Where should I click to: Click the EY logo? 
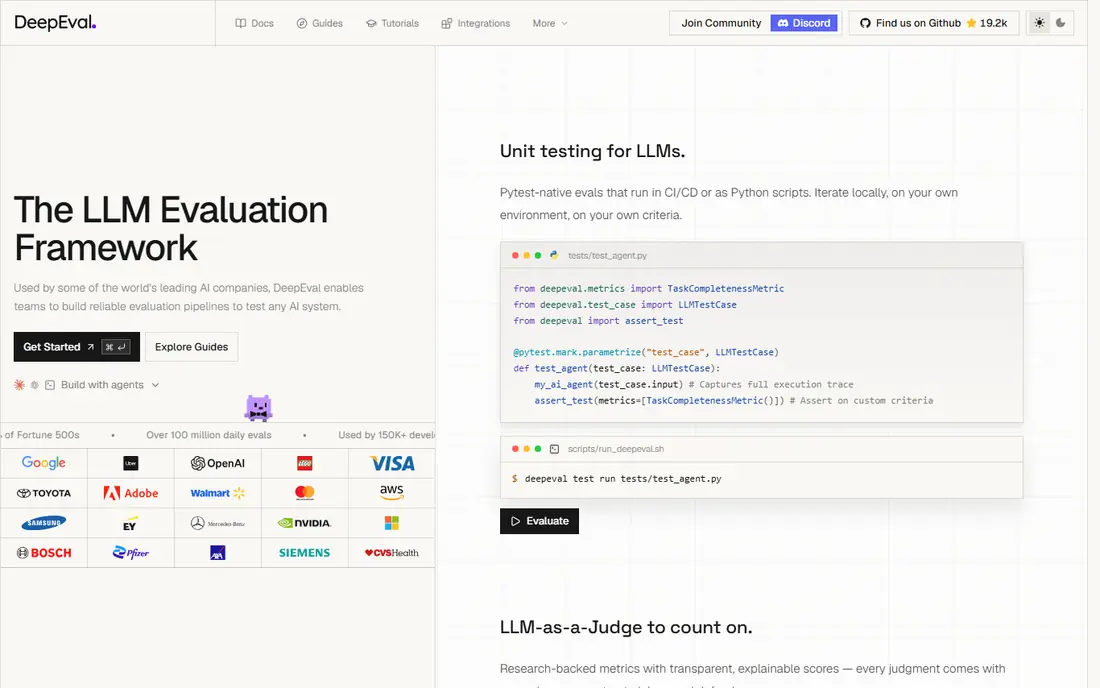point(130,524)
